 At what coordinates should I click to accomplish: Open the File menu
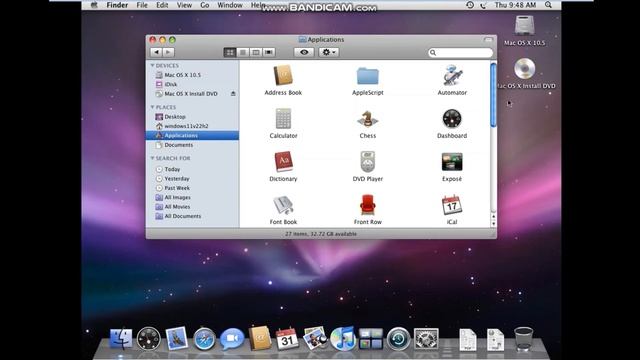142,5
